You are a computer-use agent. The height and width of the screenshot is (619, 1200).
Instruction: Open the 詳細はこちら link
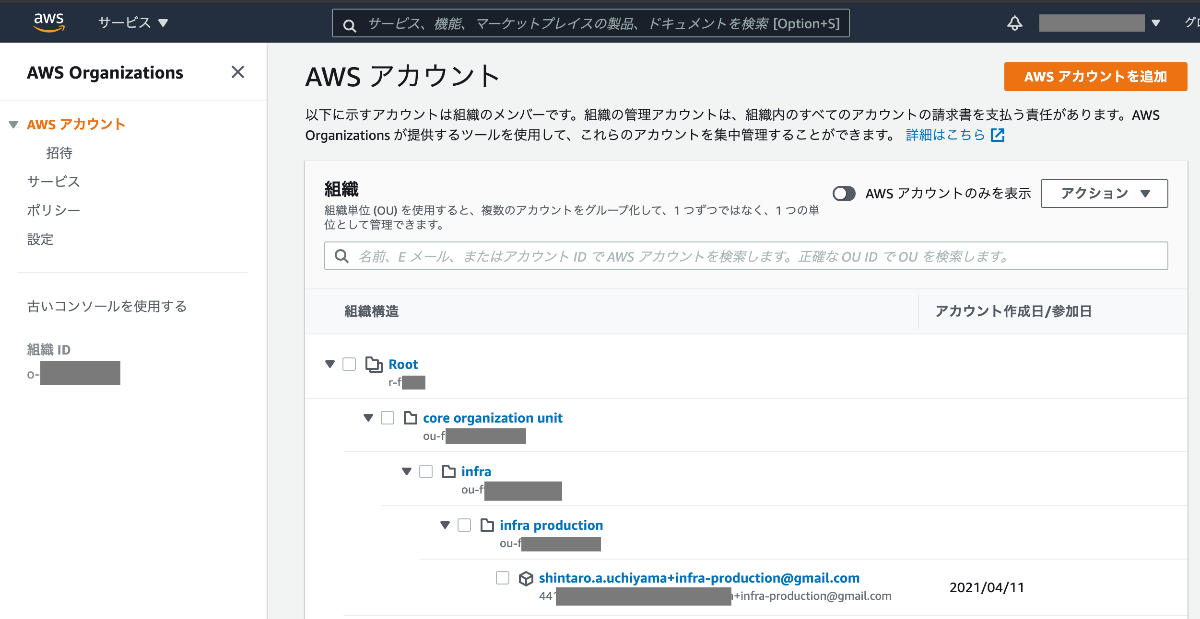tap(945, 135)
